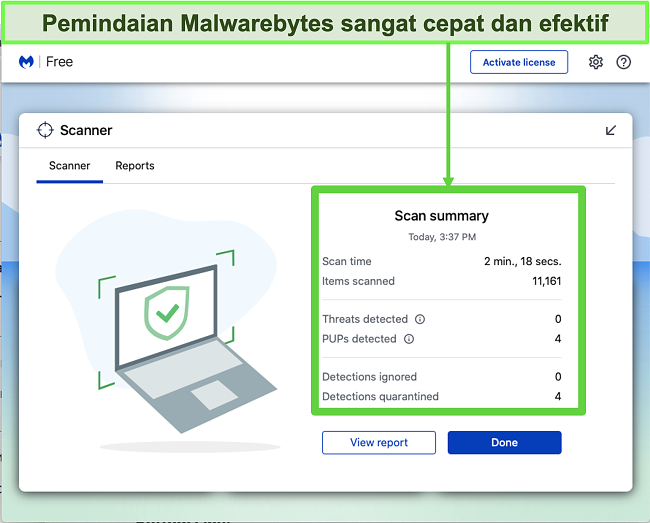
Task: Click the 'Detections quarantined' label
Action: (380, 397)
